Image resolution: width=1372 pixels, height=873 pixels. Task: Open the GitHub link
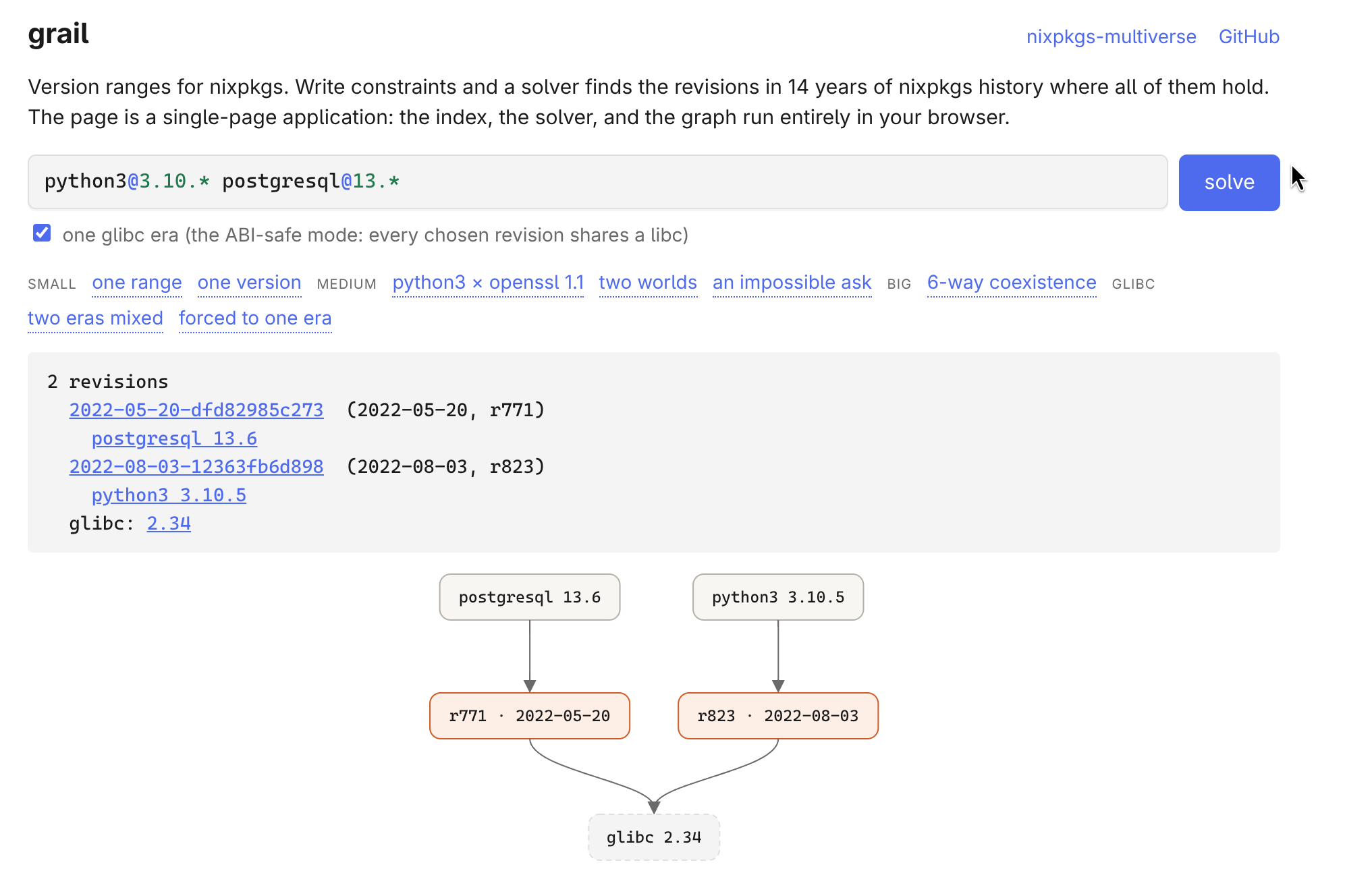click(1248, 36)
